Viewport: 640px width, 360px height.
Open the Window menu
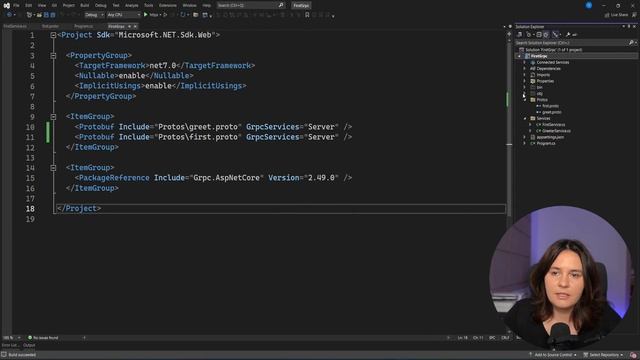(x=189, y=5)
